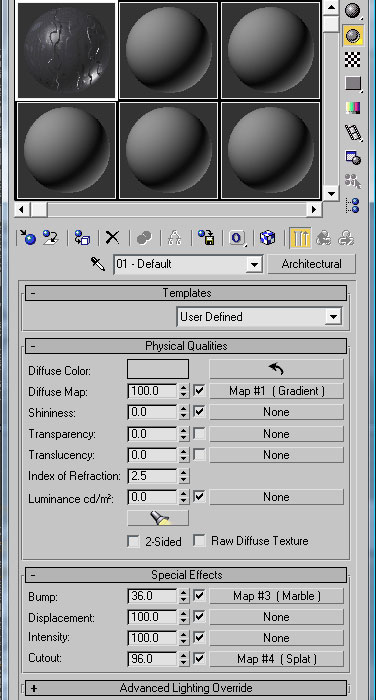Expand the Advanced Lighting Override rollout
The height and width of the screenshot is (700, 376).
coord(186,688)
